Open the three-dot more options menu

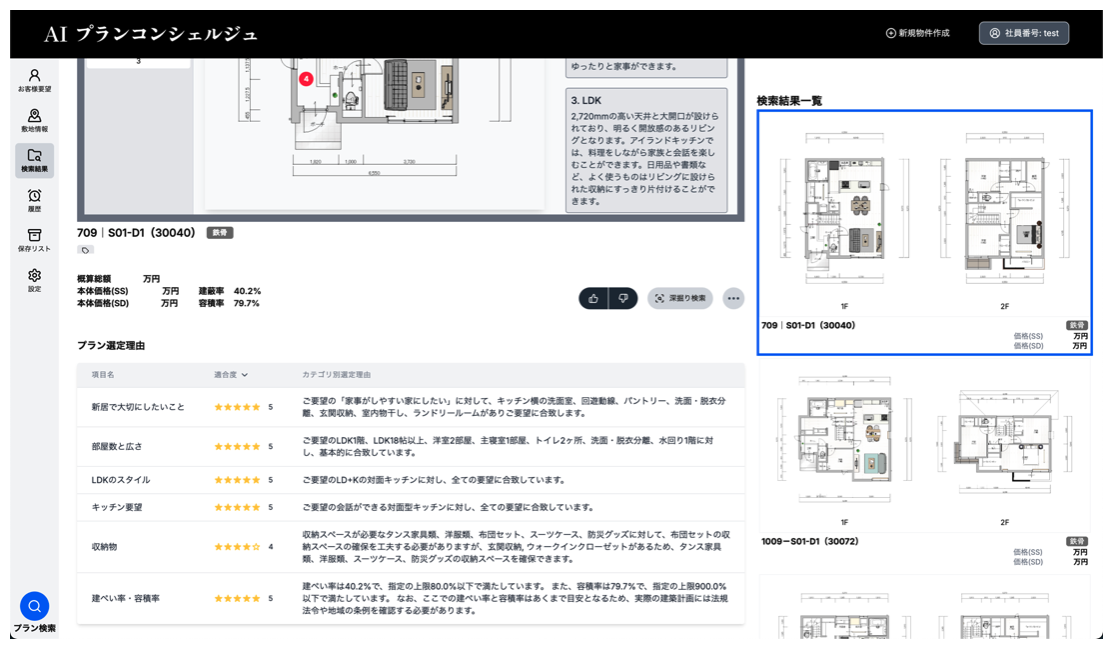tap(734, 298)
